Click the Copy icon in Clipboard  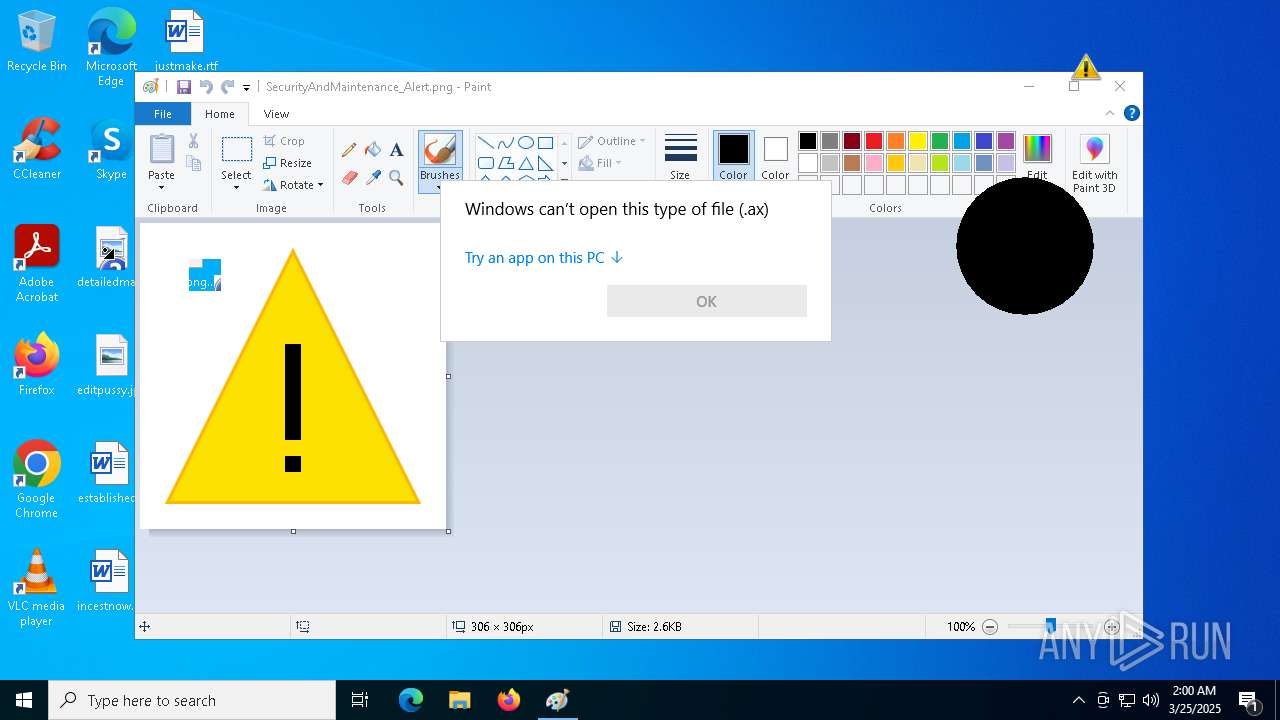coord(193,163)
